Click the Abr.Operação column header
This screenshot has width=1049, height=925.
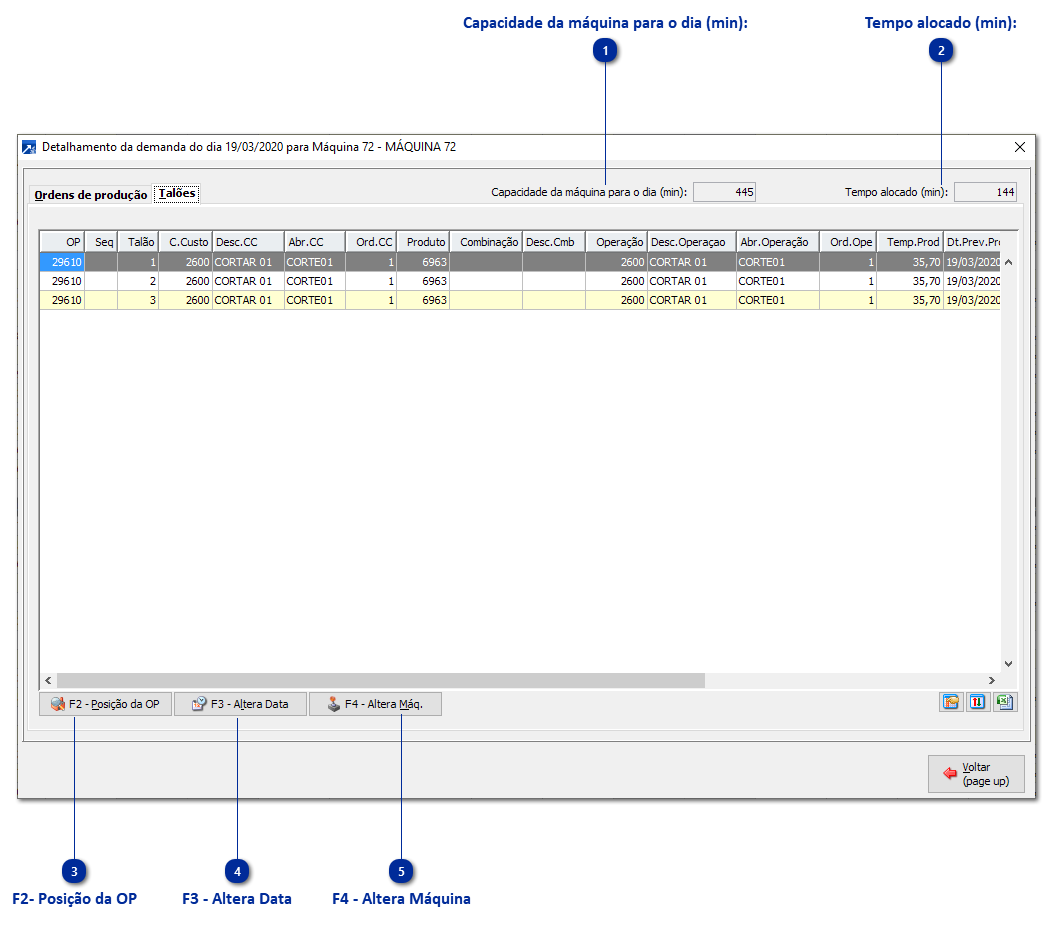click(x=778, y=242)
